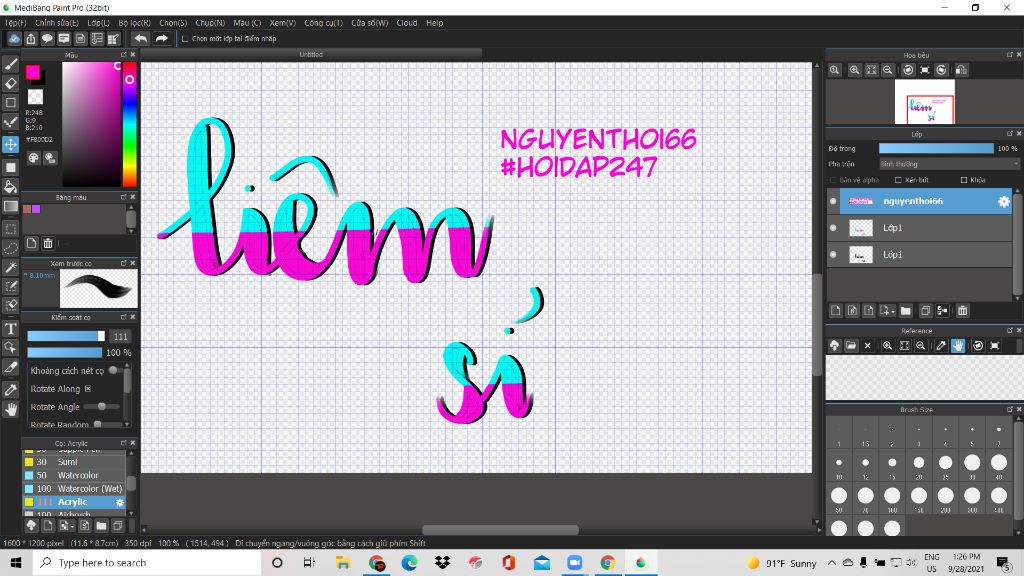The width and height of the screenshot is (1024, 576).
Task: Adjust the Độ trong opacity slider in layer panel
Action: coord(936,148)
